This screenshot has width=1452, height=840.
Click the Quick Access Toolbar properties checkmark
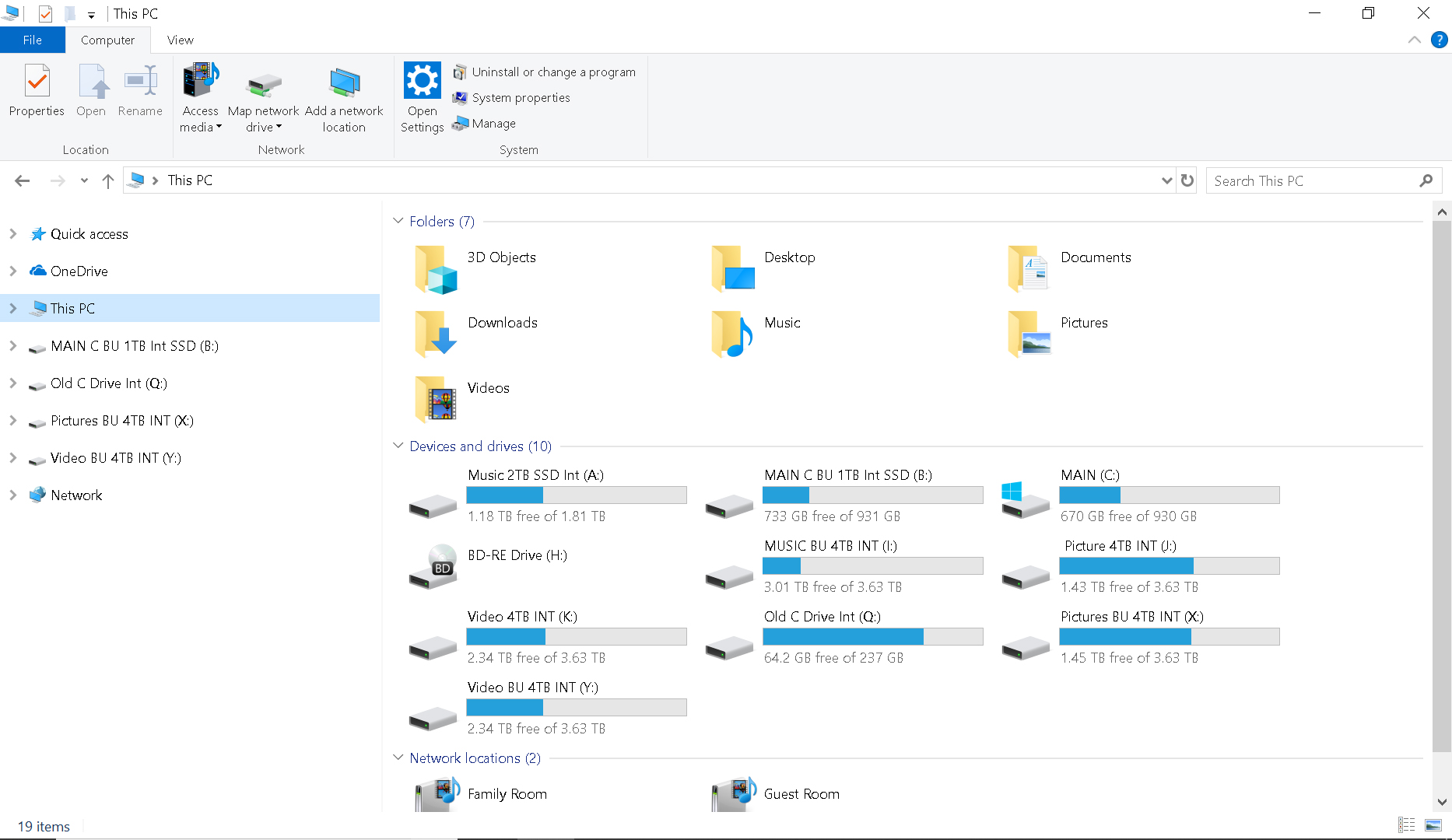click(45, 13)
